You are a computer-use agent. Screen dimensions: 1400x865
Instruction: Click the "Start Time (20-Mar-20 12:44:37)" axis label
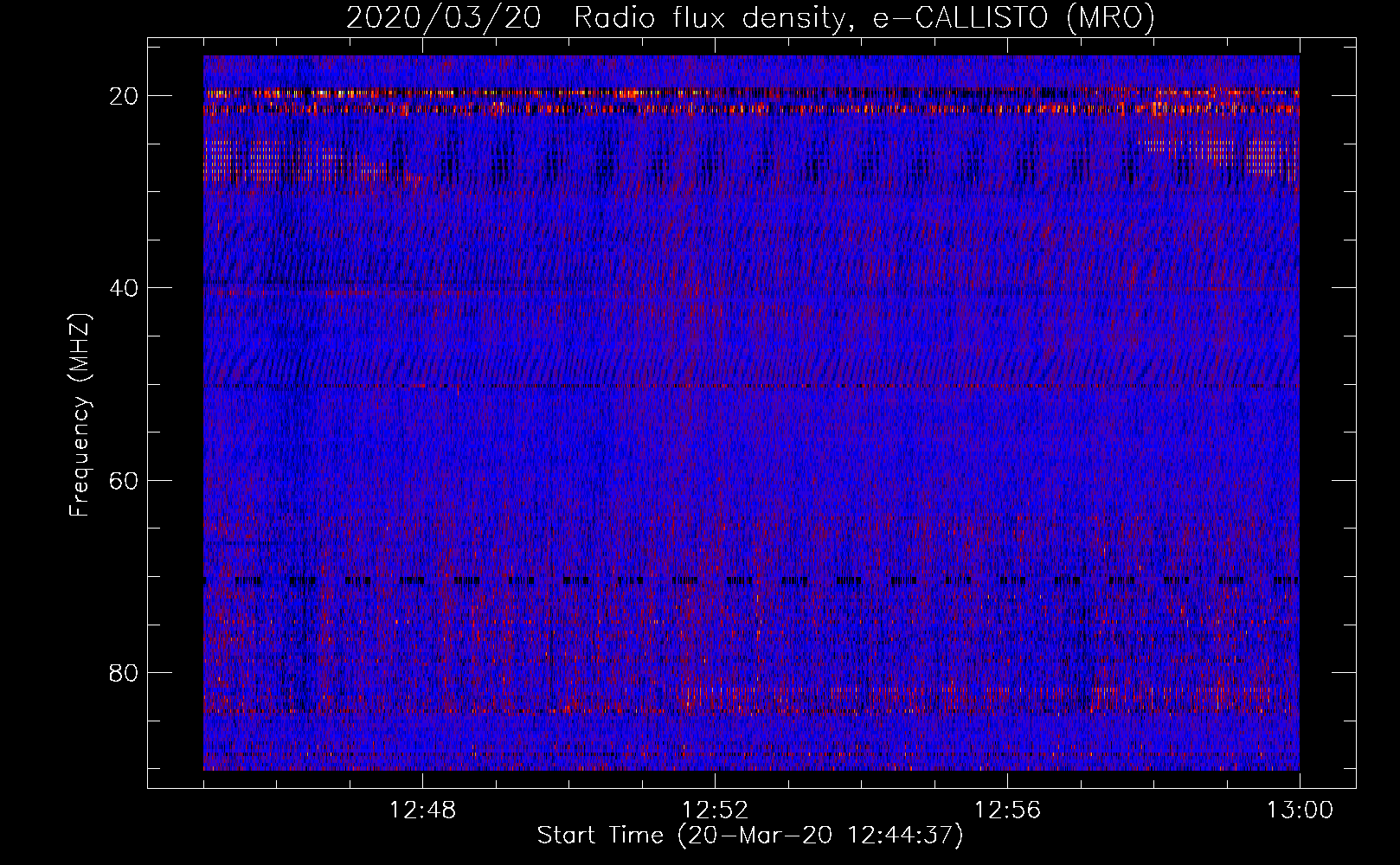pos(750,836)
